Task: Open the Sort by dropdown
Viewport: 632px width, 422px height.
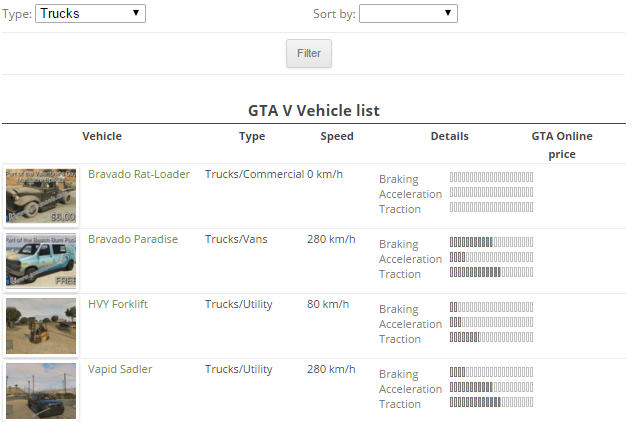Action: pyautogui.click(x=408, y=13)
